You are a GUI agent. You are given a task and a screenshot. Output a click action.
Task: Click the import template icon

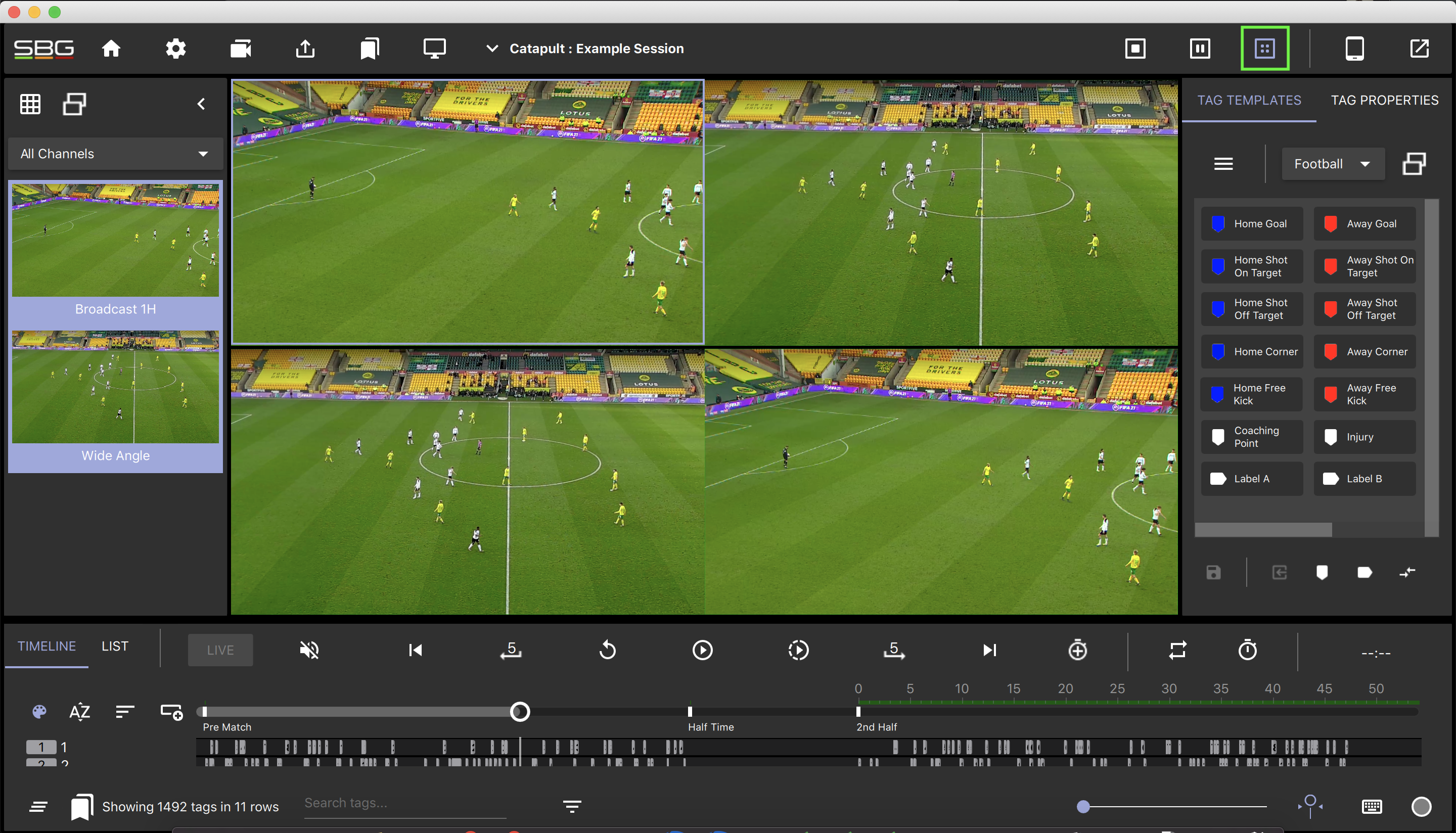coord(1279,572)
